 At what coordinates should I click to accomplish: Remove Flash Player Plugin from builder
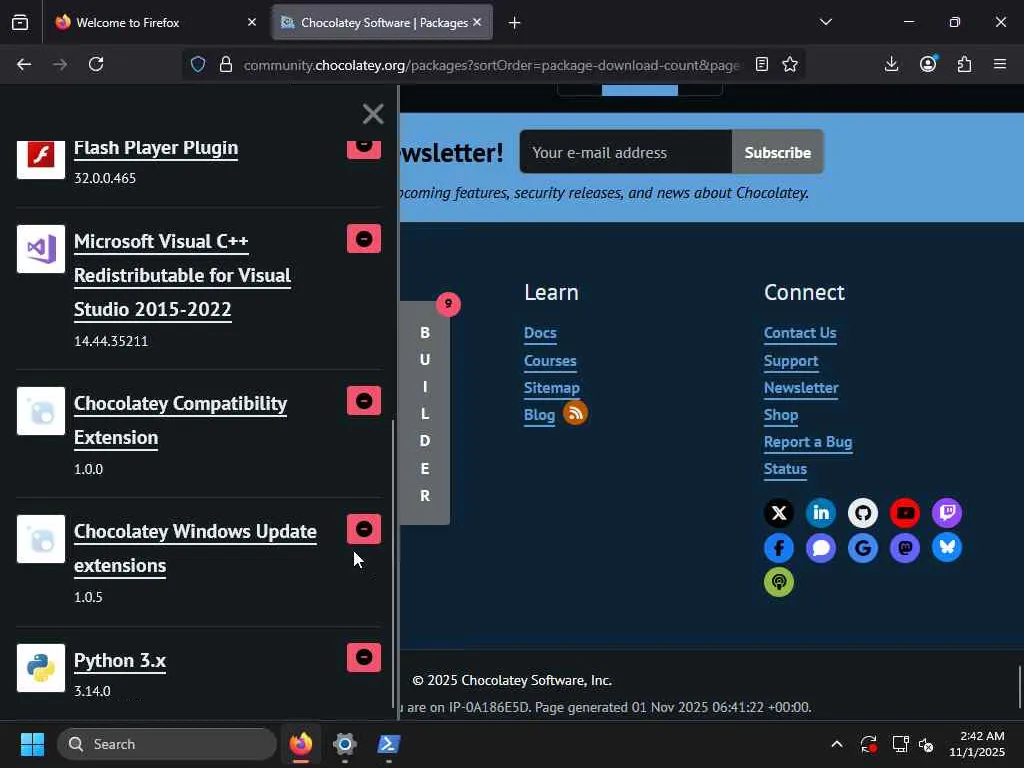pos(364,149)
